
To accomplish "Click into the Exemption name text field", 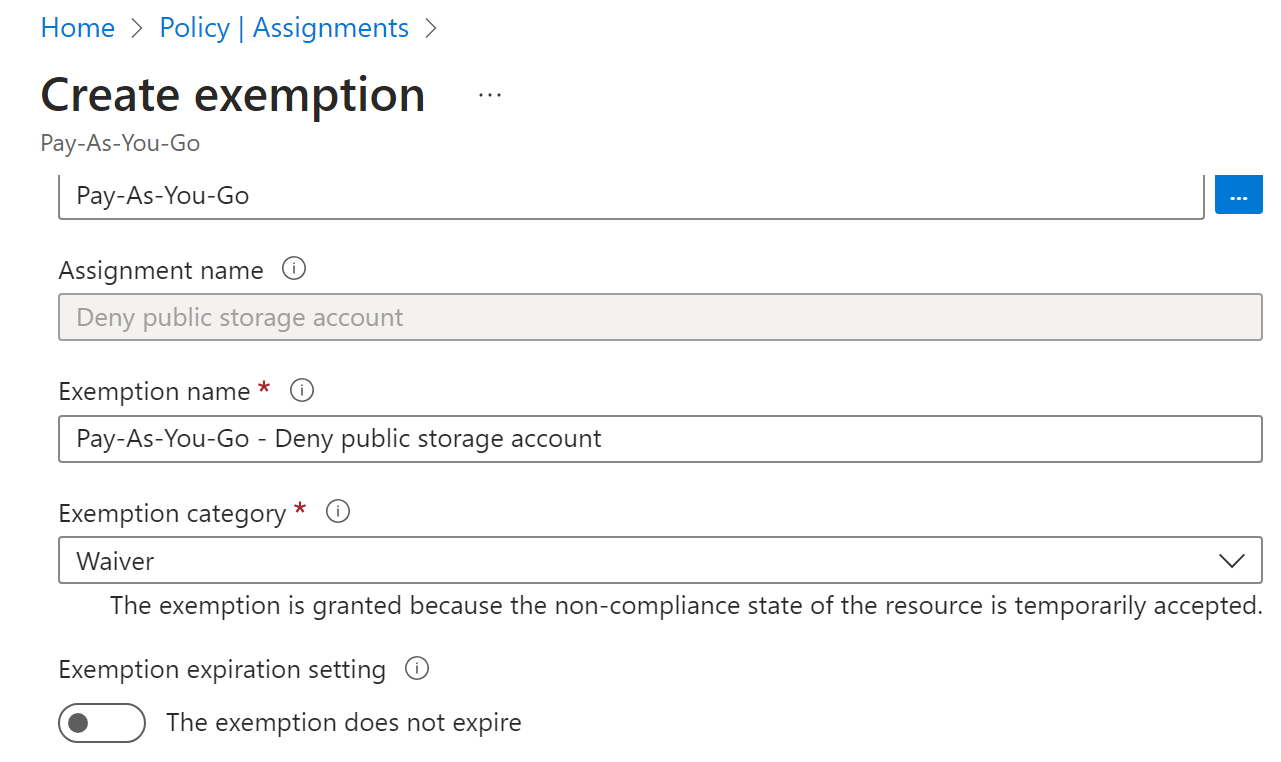I will (x=660, y=439).
